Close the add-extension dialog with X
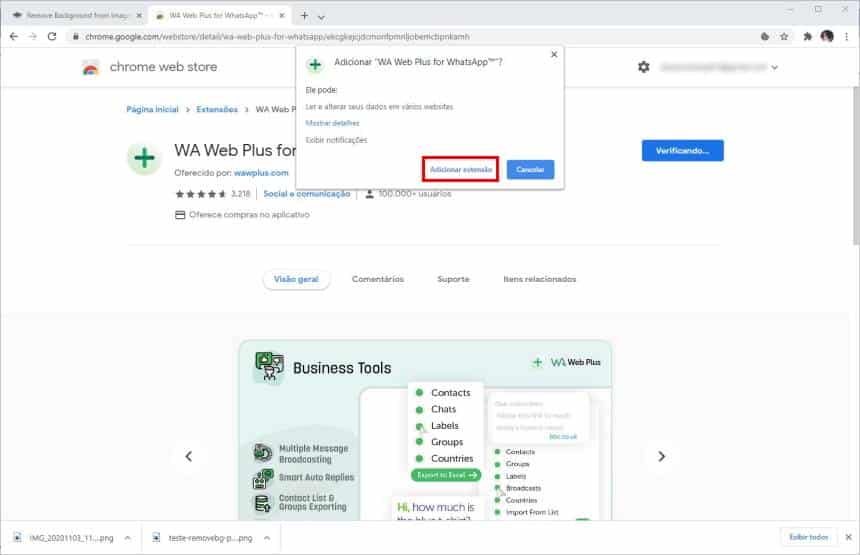Image resolution: width=860 pixels, height=555 pixels. click(554, 54)
